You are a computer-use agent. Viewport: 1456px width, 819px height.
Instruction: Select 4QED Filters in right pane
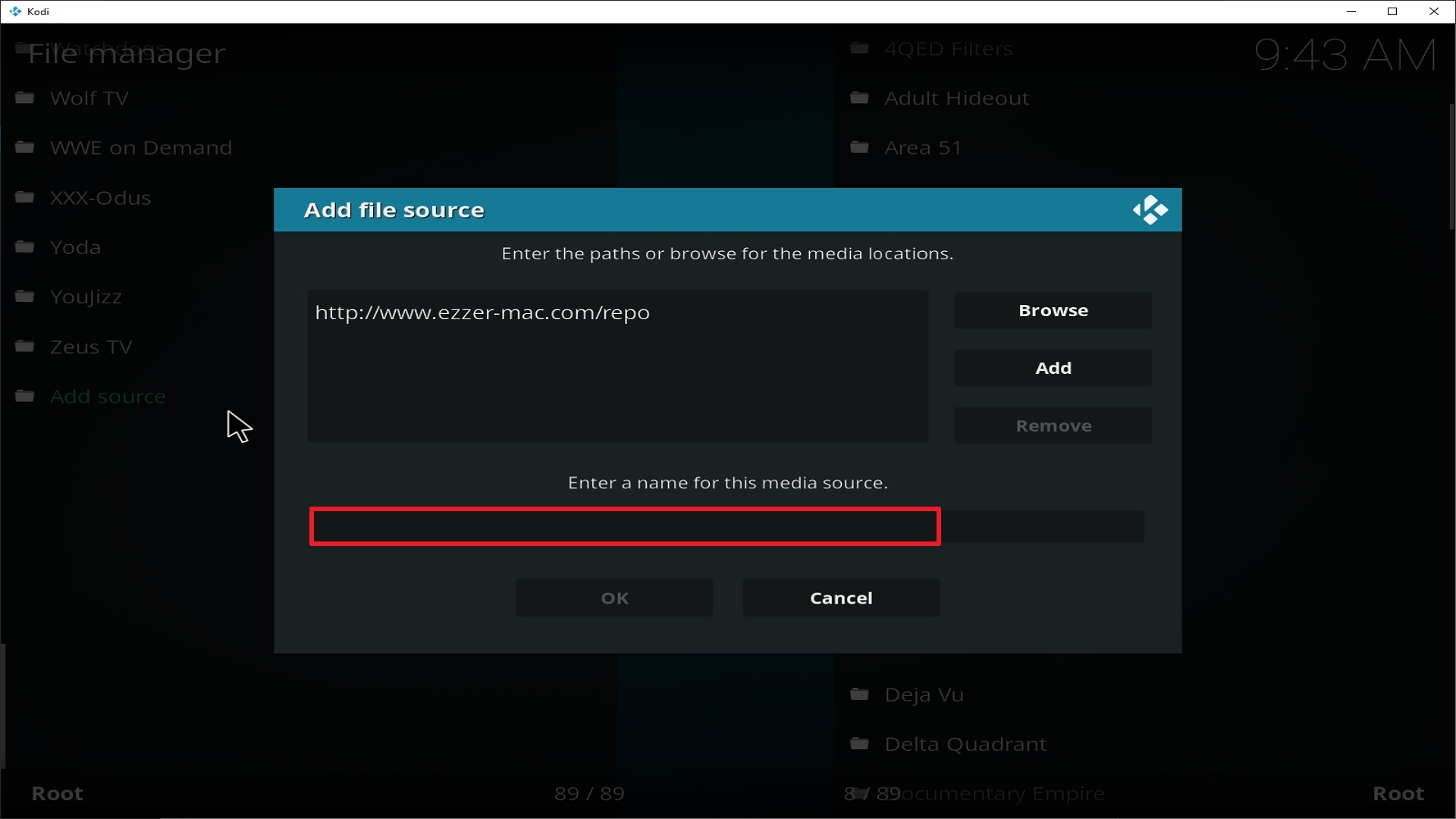pos(948,49)
